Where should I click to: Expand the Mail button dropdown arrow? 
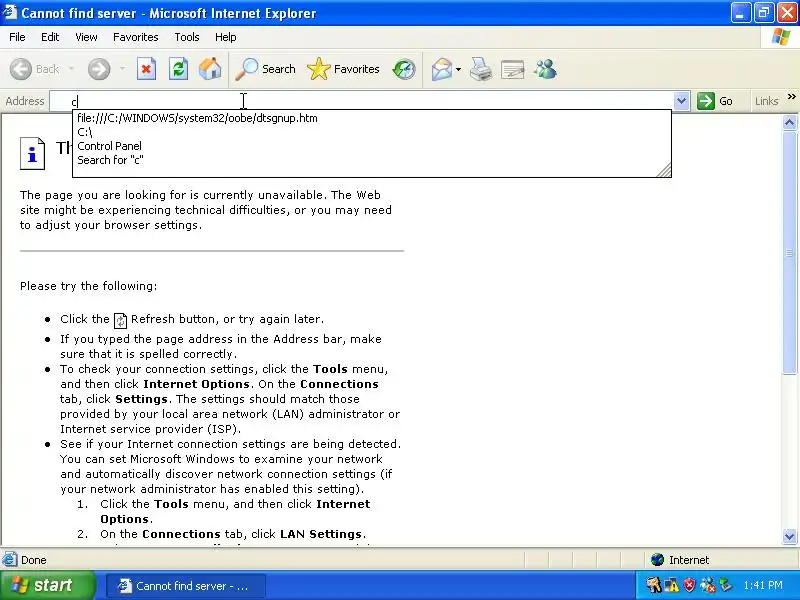point(458,69)
